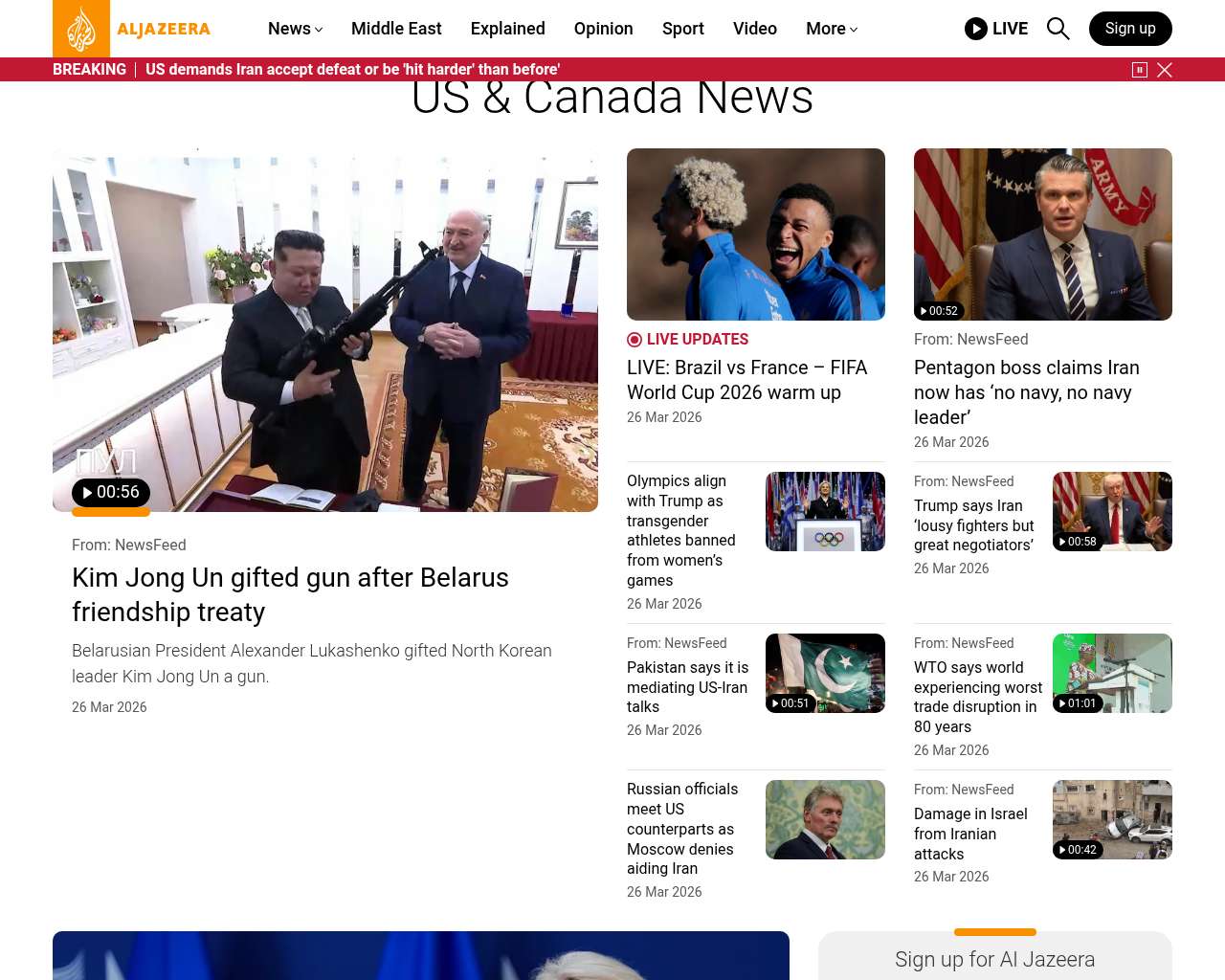1225x980 pixels.
Task: Open the Sport section
Action: click(x=682, y=29)
